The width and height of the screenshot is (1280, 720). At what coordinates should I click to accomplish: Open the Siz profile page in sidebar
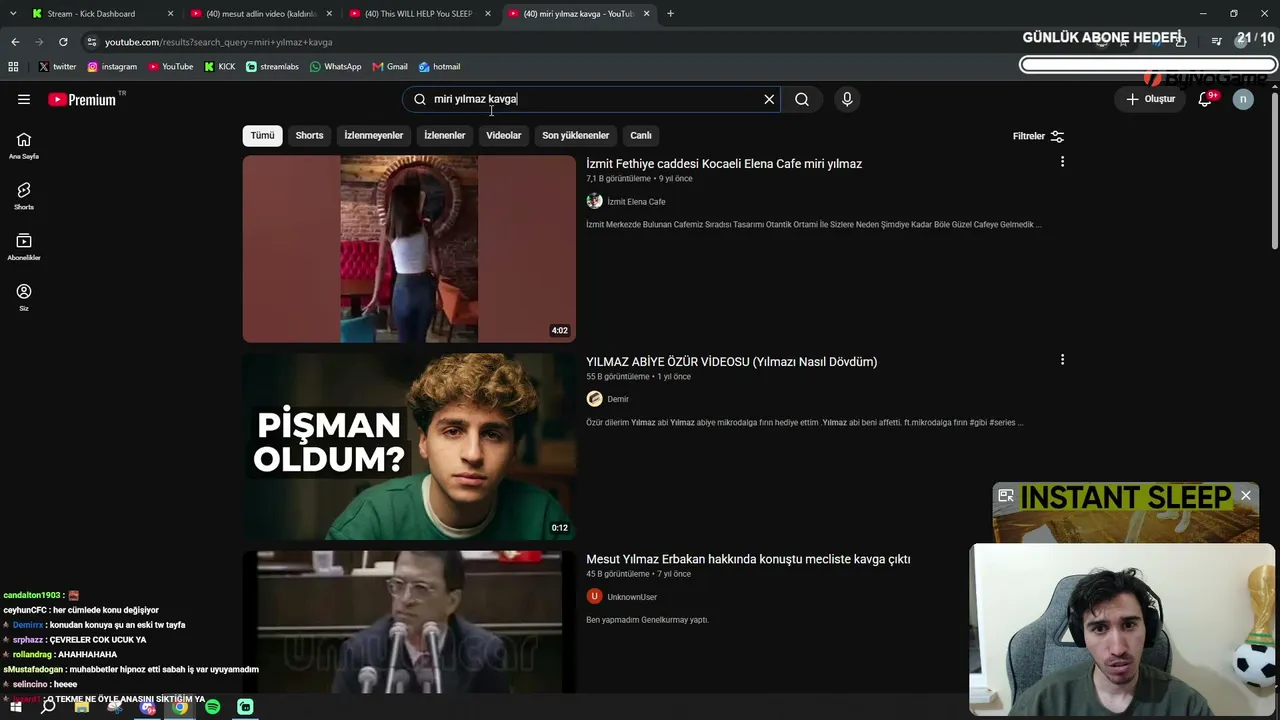click(24, 298)
